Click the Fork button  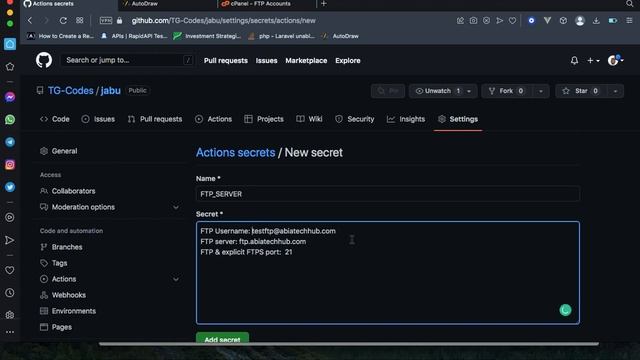pyautogui.click(x=506, y=91)
